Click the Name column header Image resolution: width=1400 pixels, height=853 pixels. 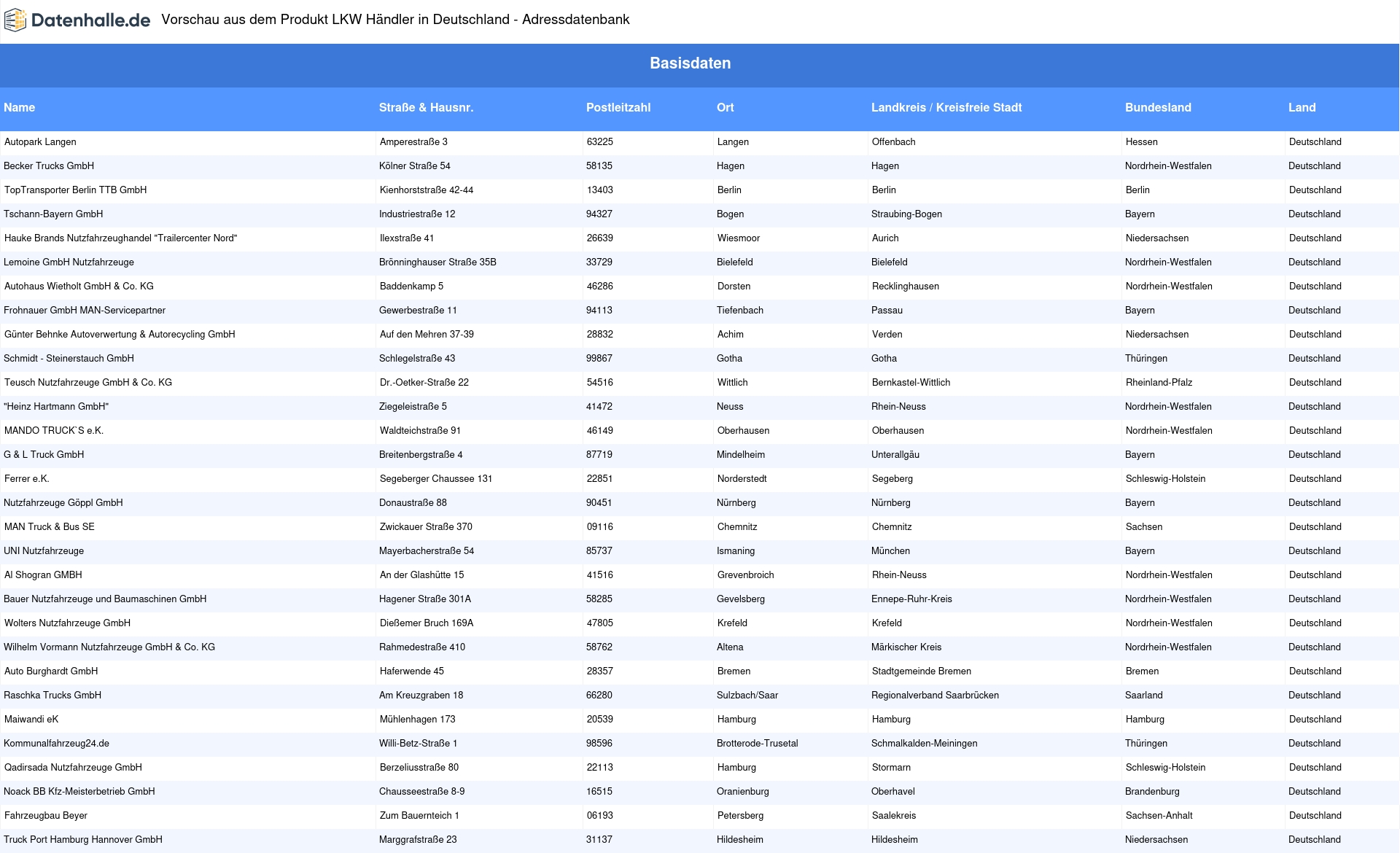point(19,107)
